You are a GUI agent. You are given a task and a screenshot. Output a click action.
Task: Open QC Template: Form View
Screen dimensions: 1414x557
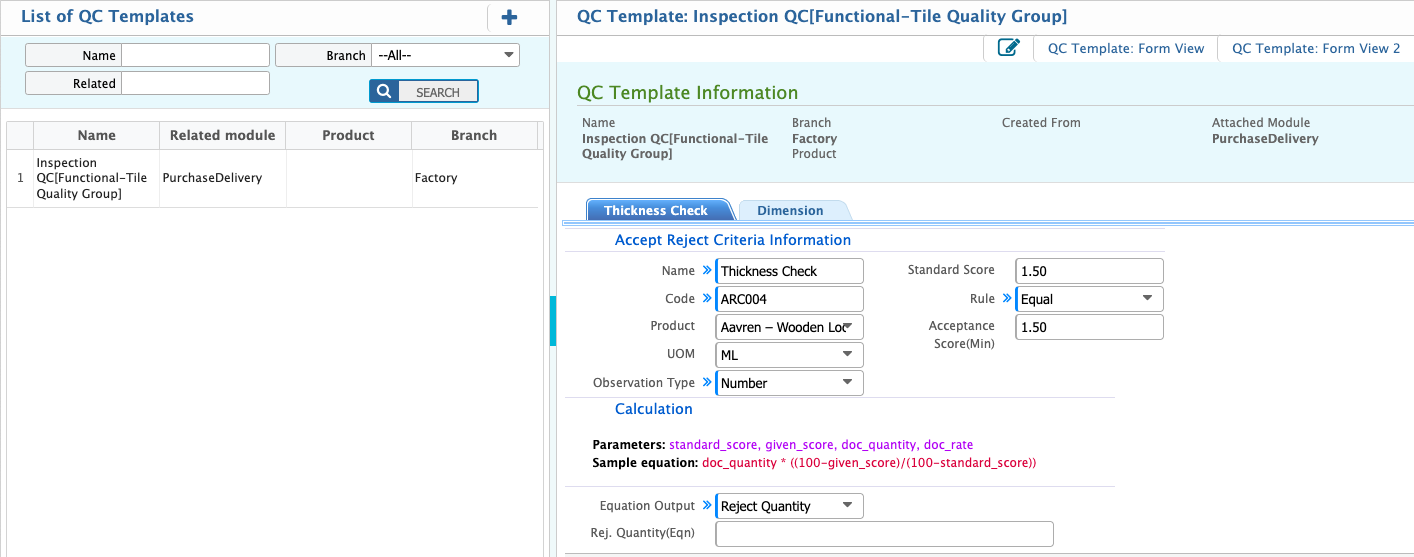[x=1125, y=48]
